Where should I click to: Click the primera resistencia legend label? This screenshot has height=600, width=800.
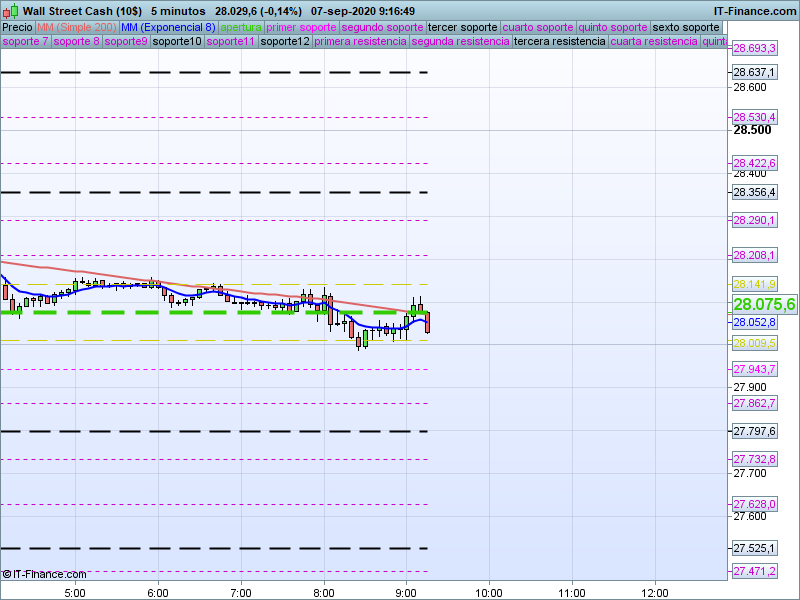[x=360, y=41]
